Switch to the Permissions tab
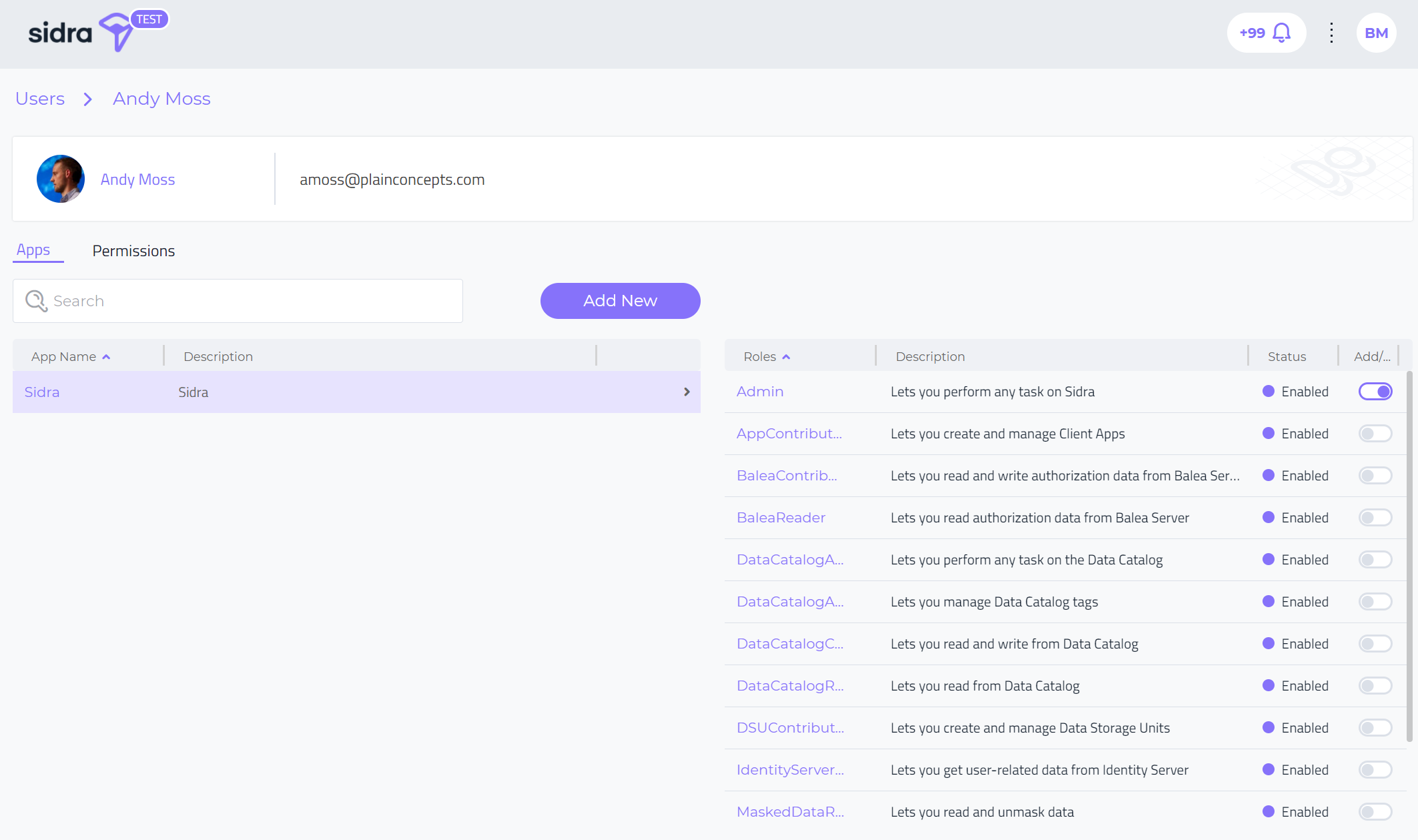Image resolution: width=1418 pixels, height=840 pixels. (133, 251)
